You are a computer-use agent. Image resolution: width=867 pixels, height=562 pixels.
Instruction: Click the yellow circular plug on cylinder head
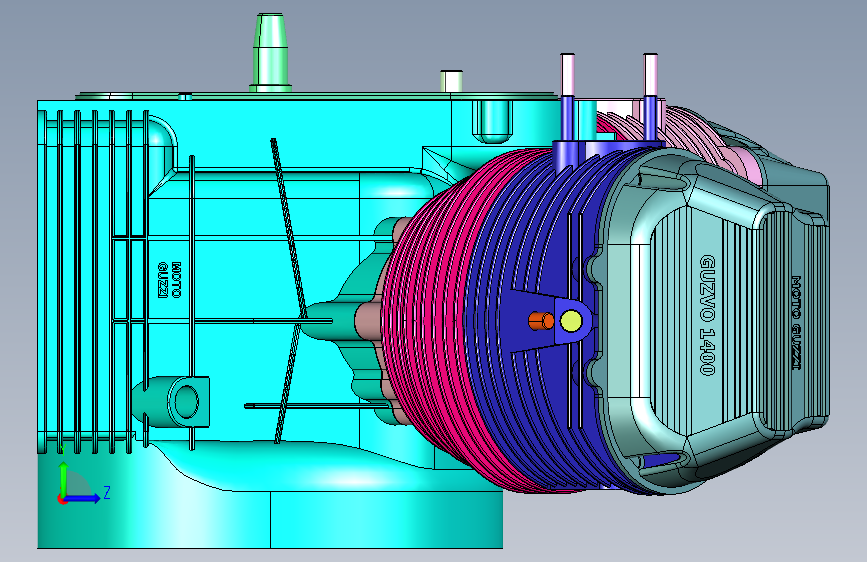[571, 321]
